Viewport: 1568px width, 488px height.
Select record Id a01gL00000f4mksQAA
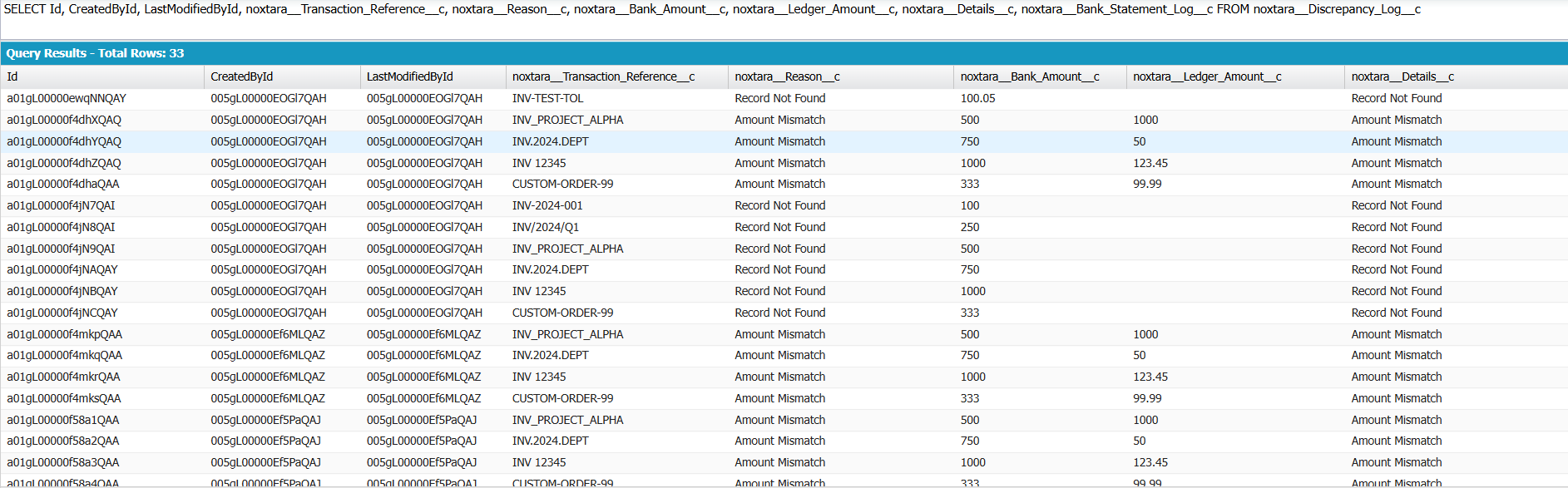click(64, 398)
